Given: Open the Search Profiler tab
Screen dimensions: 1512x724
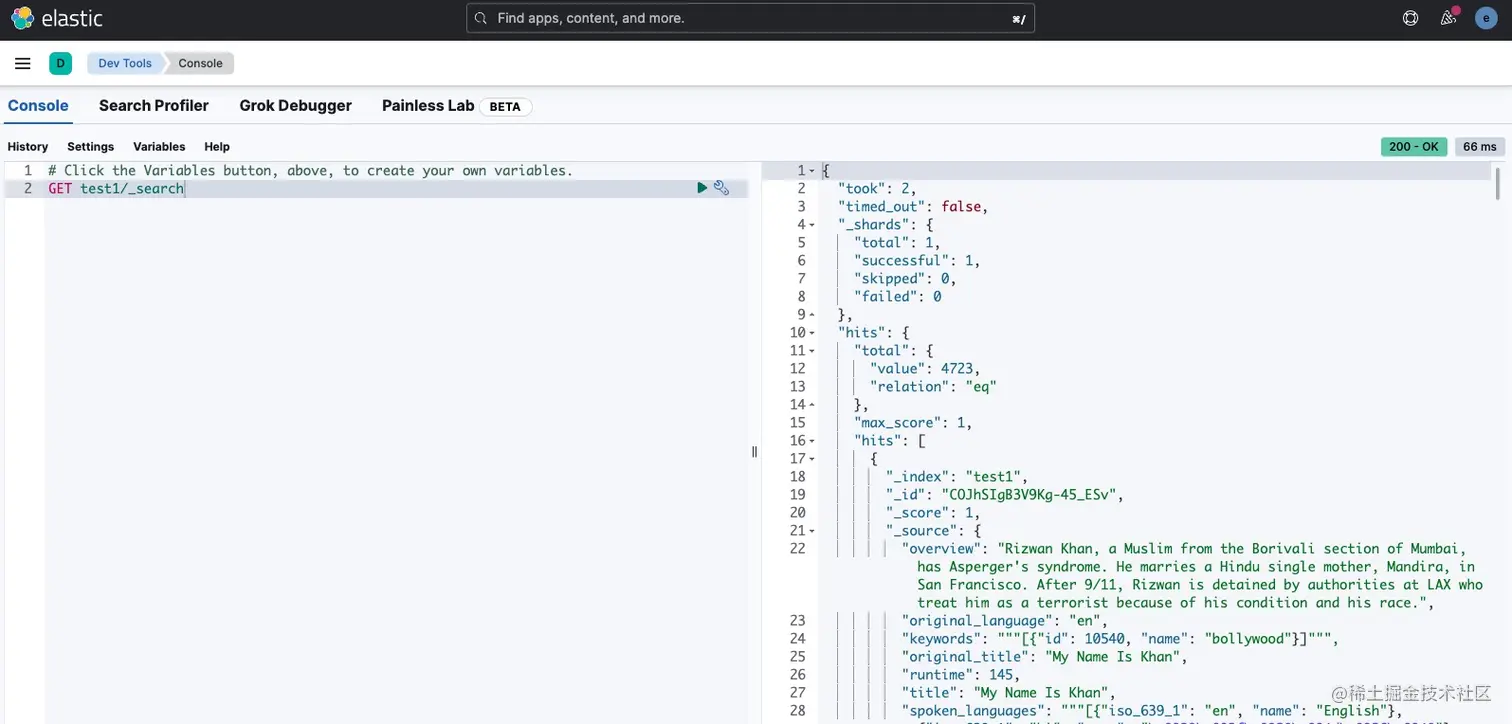Looking at the screenshot, I should (x=154, y=106).
